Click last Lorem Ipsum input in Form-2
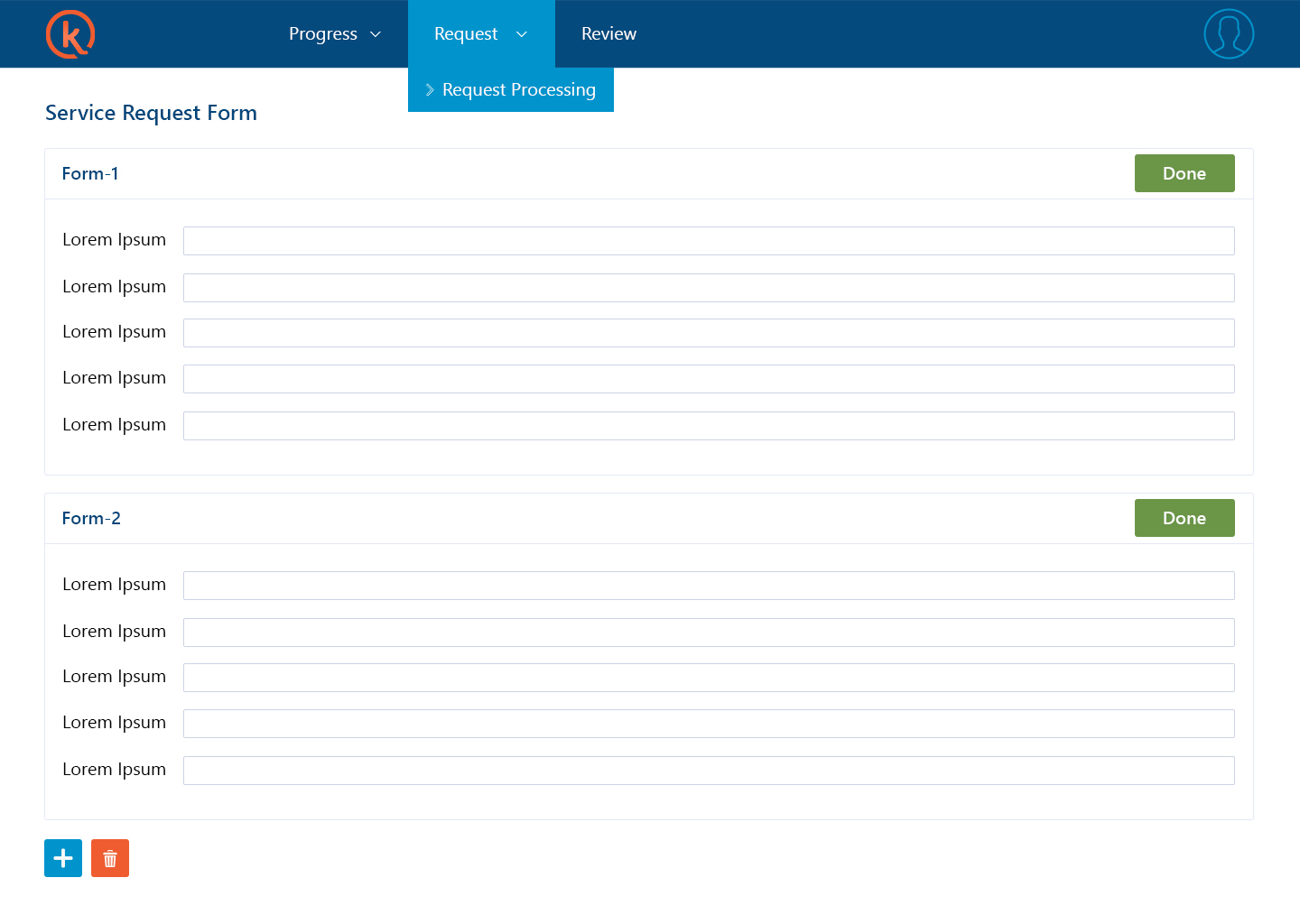 point(709,771)
